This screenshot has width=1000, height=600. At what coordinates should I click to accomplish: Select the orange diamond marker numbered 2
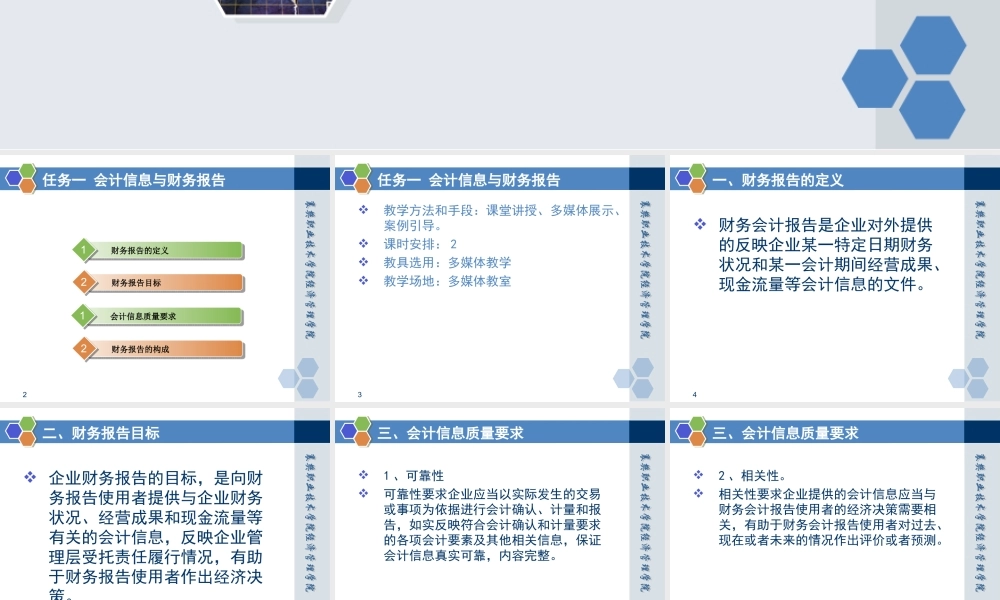point(85,282)
